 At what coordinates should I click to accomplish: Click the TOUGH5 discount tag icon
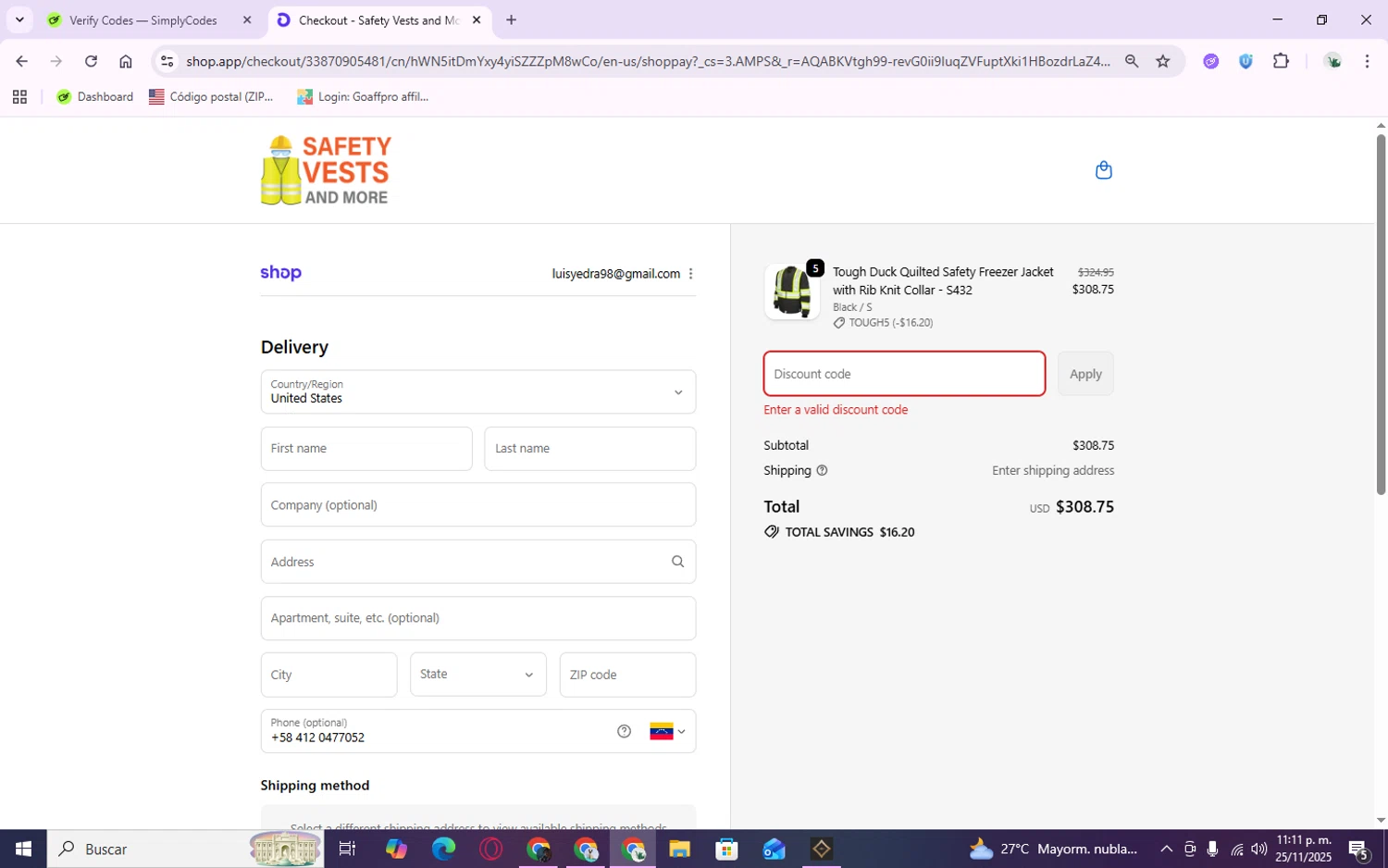[838, 323]
